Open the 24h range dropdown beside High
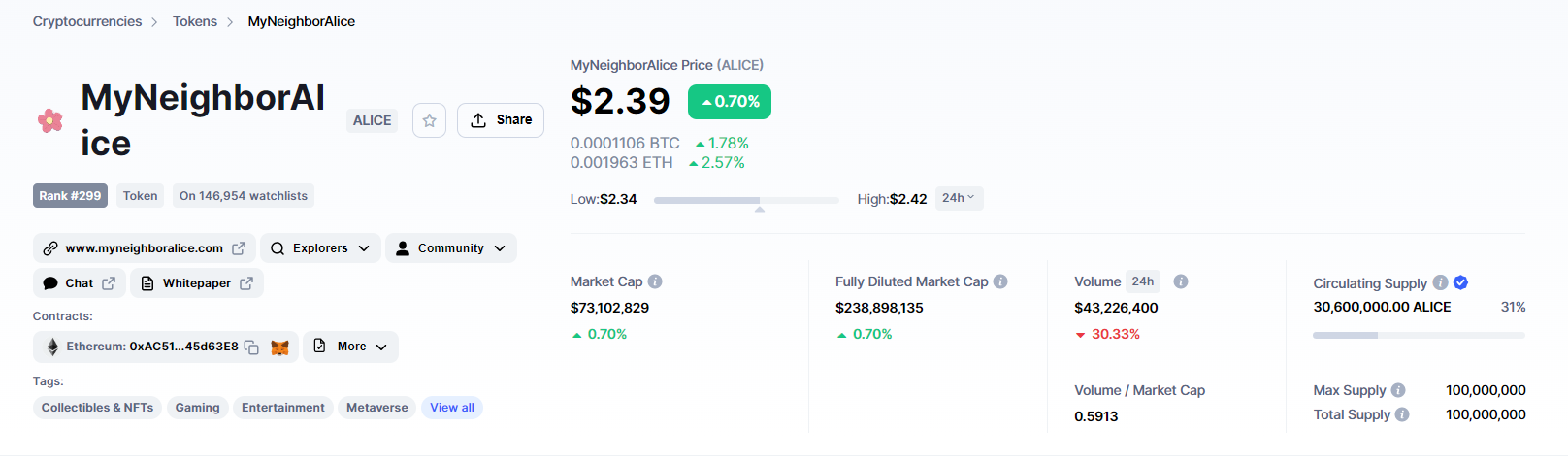The image size is (1568, 462). click(x=959, y=198)
